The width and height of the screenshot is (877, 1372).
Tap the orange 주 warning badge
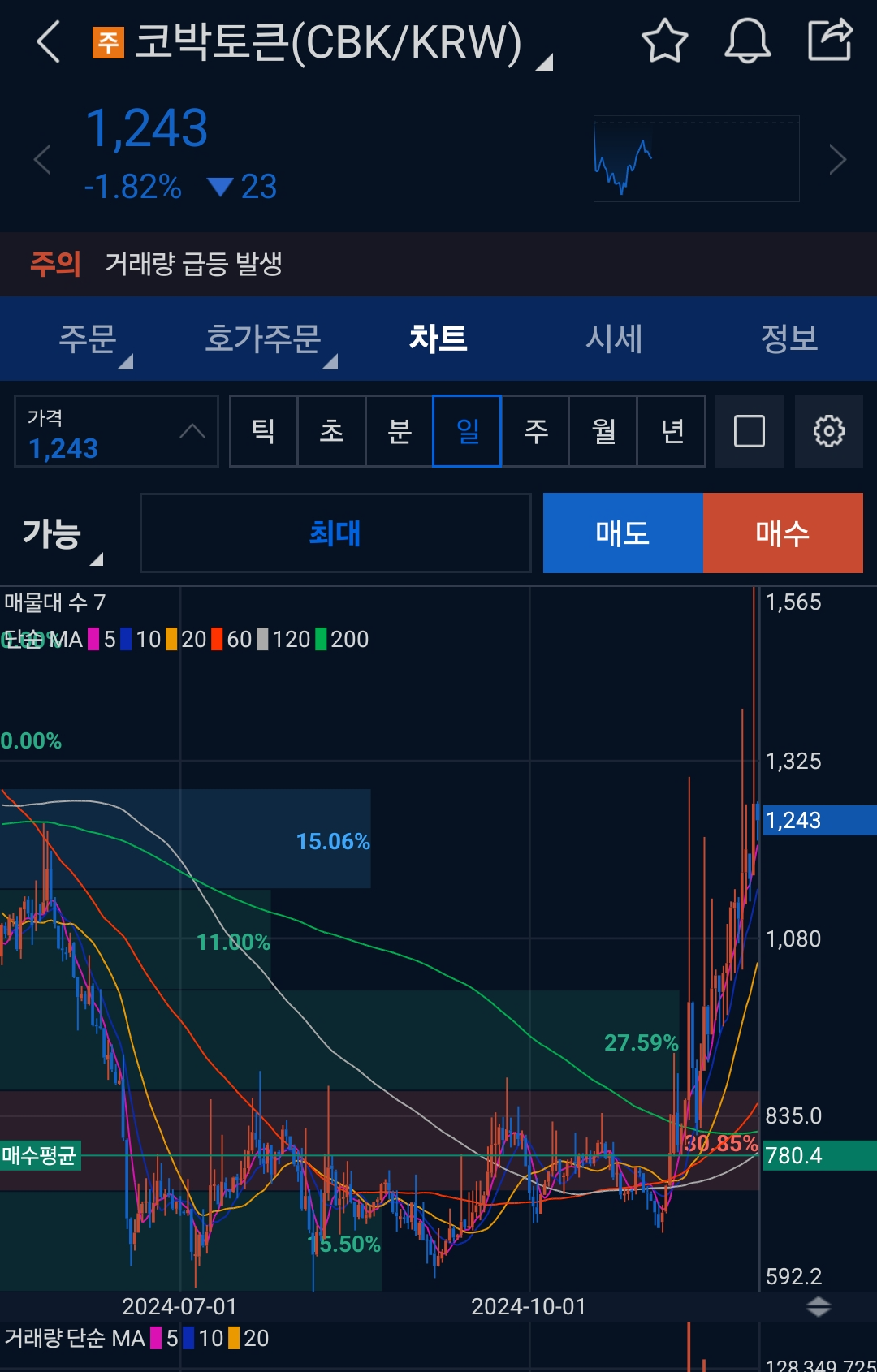108,43
